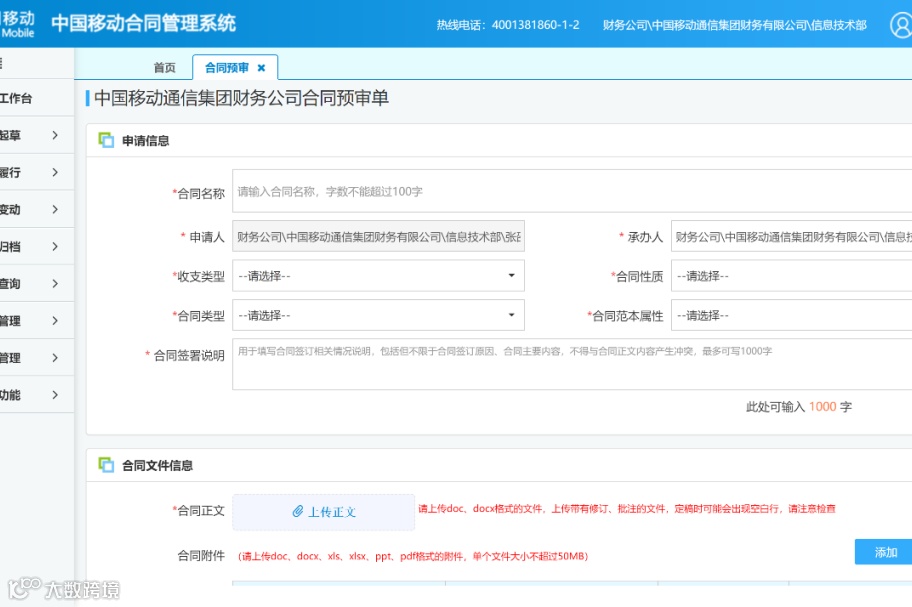Open the 收支类型 dropdown
912x607 pixels.
pos(378,276)
